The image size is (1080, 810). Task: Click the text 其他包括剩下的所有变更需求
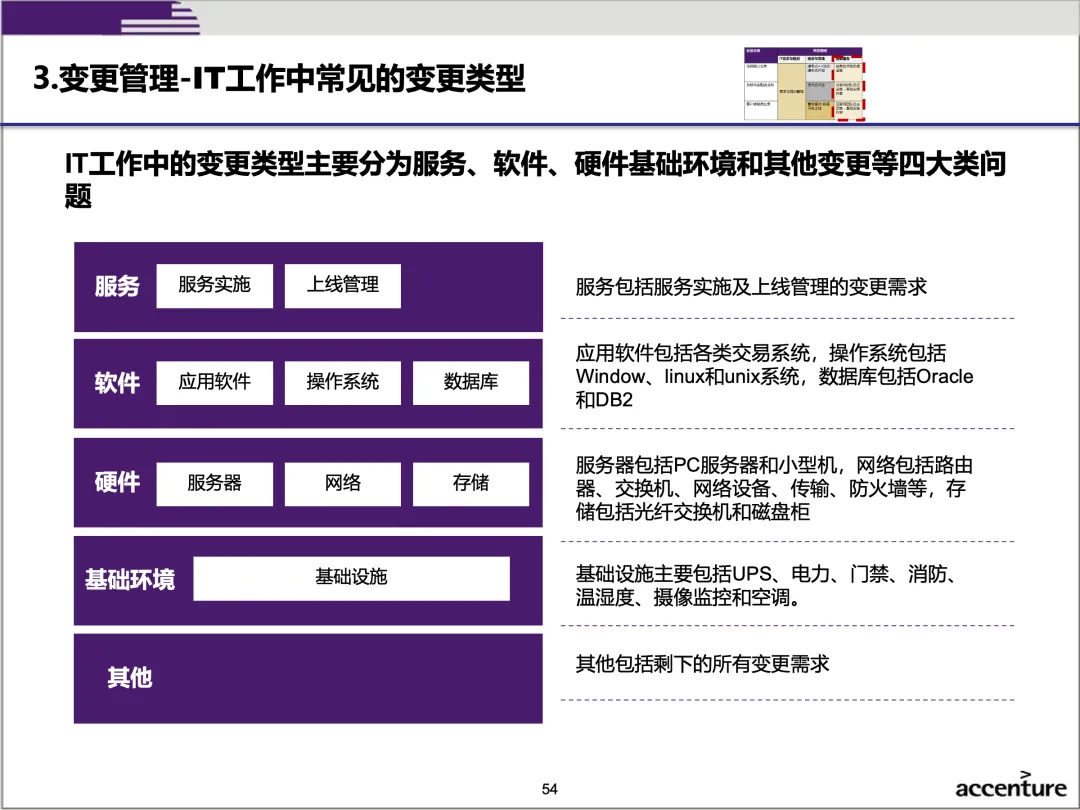(702, 664)
